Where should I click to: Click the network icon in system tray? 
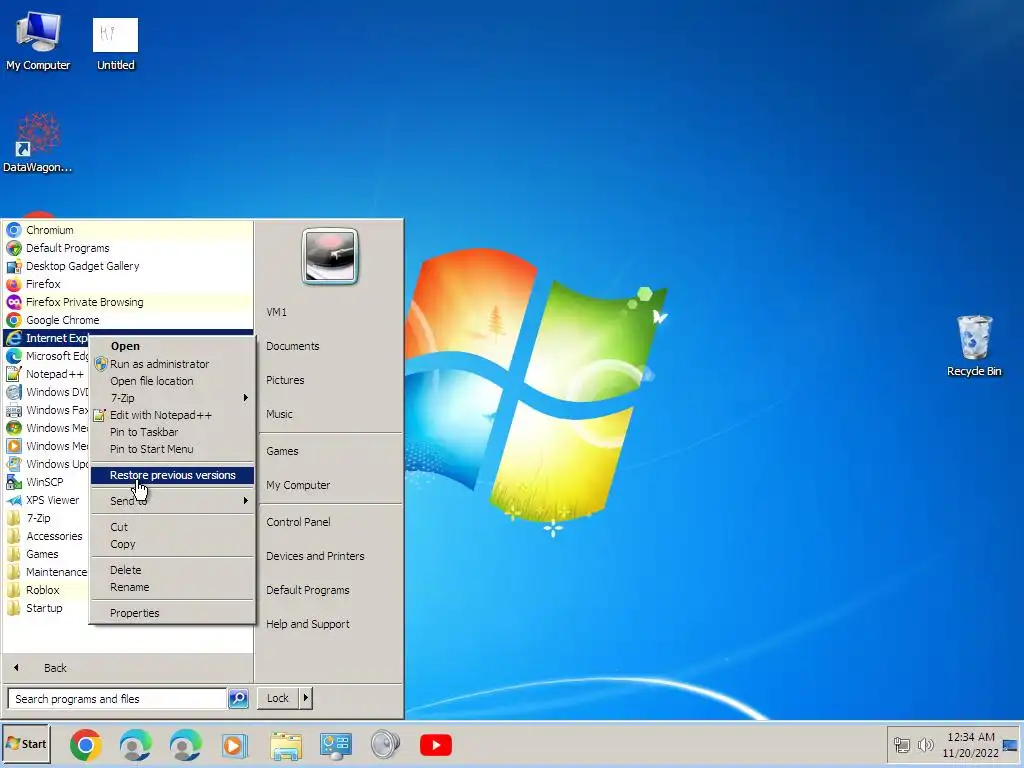902,745
